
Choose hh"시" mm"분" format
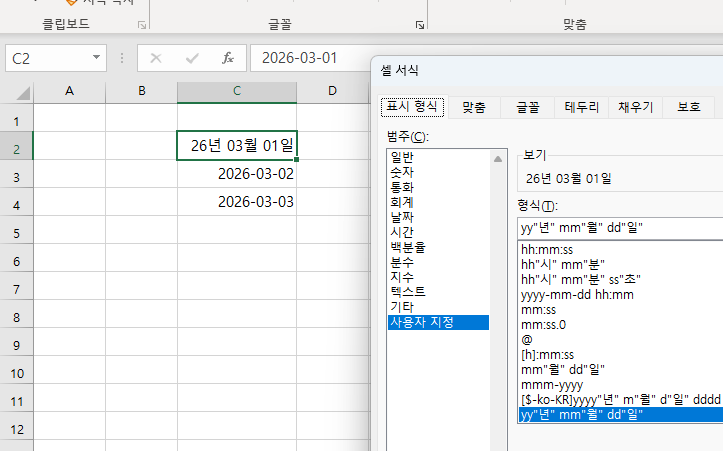pyautogui.click(x=620, y=265)
